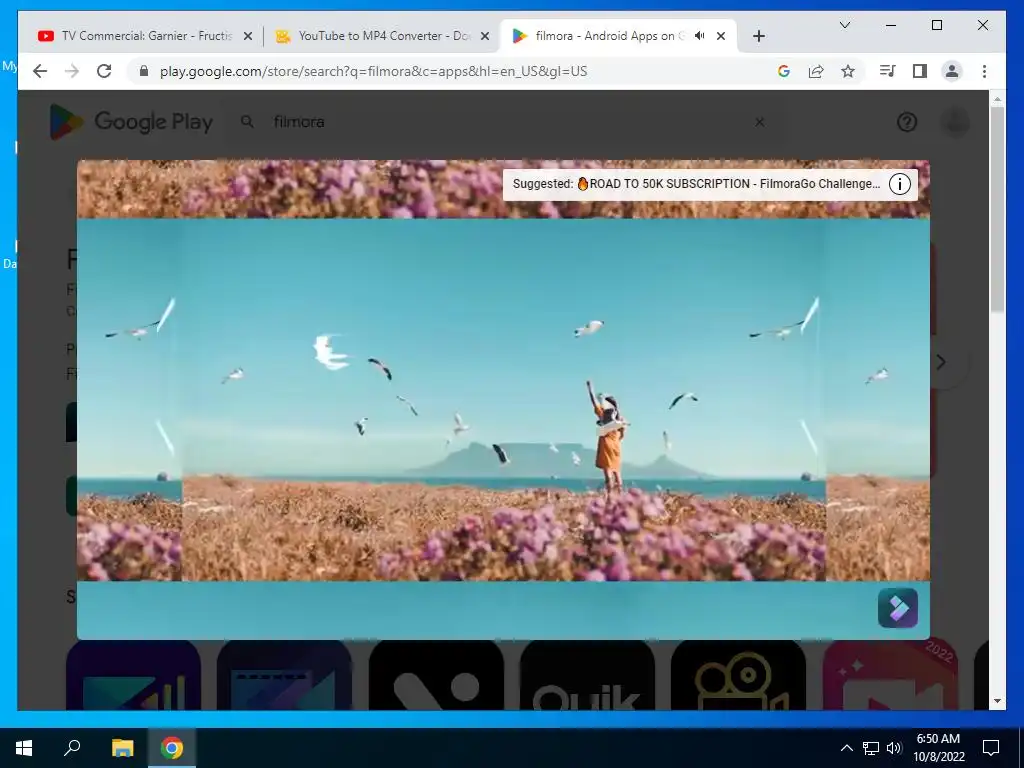Clear the filmora search text

tap(760, 122)
